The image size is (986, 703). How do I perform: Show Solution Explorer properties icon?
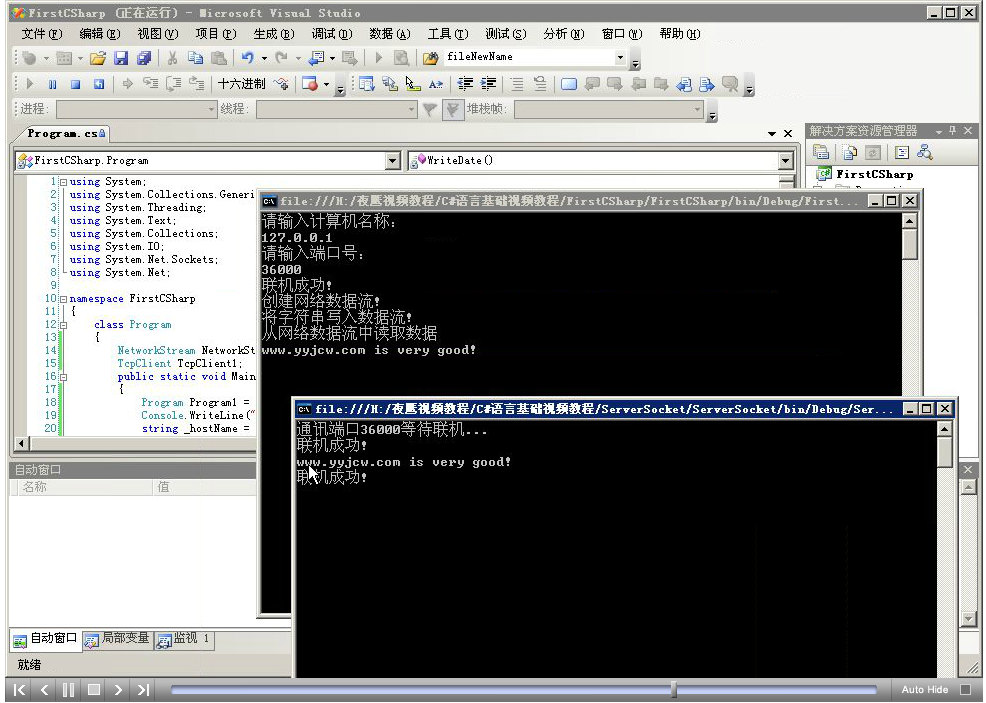pyautogui.click(x=821, y=152)
